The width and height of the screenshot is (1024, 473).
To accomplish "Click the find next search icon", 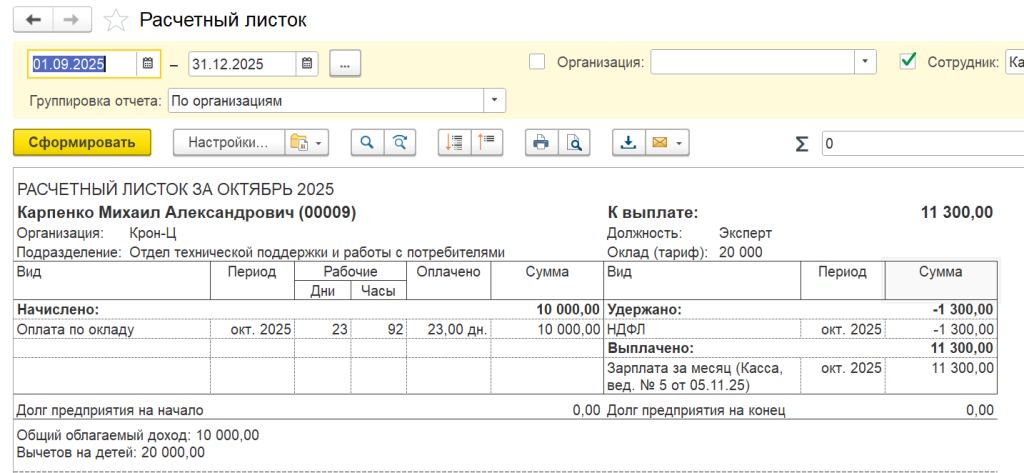I will tap(400, 142).
